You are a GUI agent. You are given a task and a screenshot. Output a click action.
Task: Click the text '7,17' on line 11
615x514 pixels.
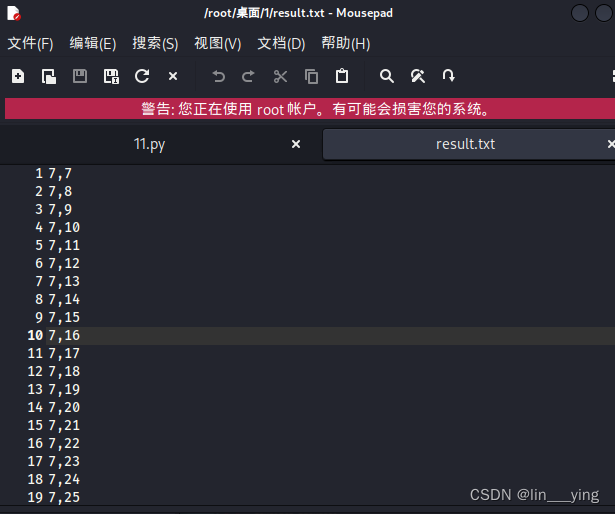(64, 354)
